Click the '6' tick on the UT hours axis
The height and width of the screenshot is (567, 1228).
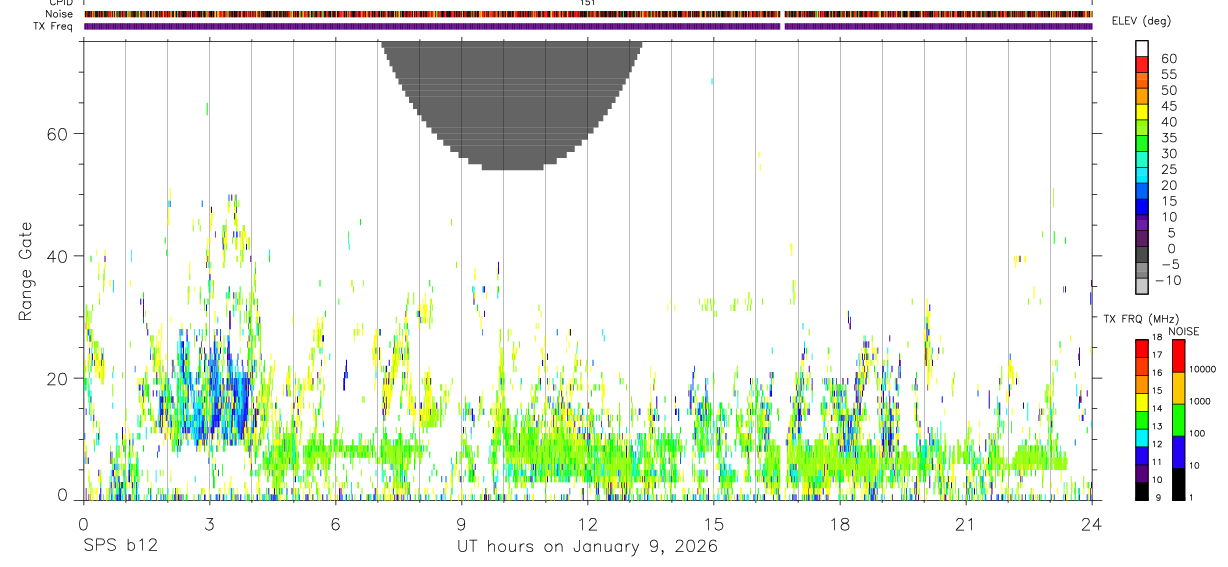click(335, 524)
